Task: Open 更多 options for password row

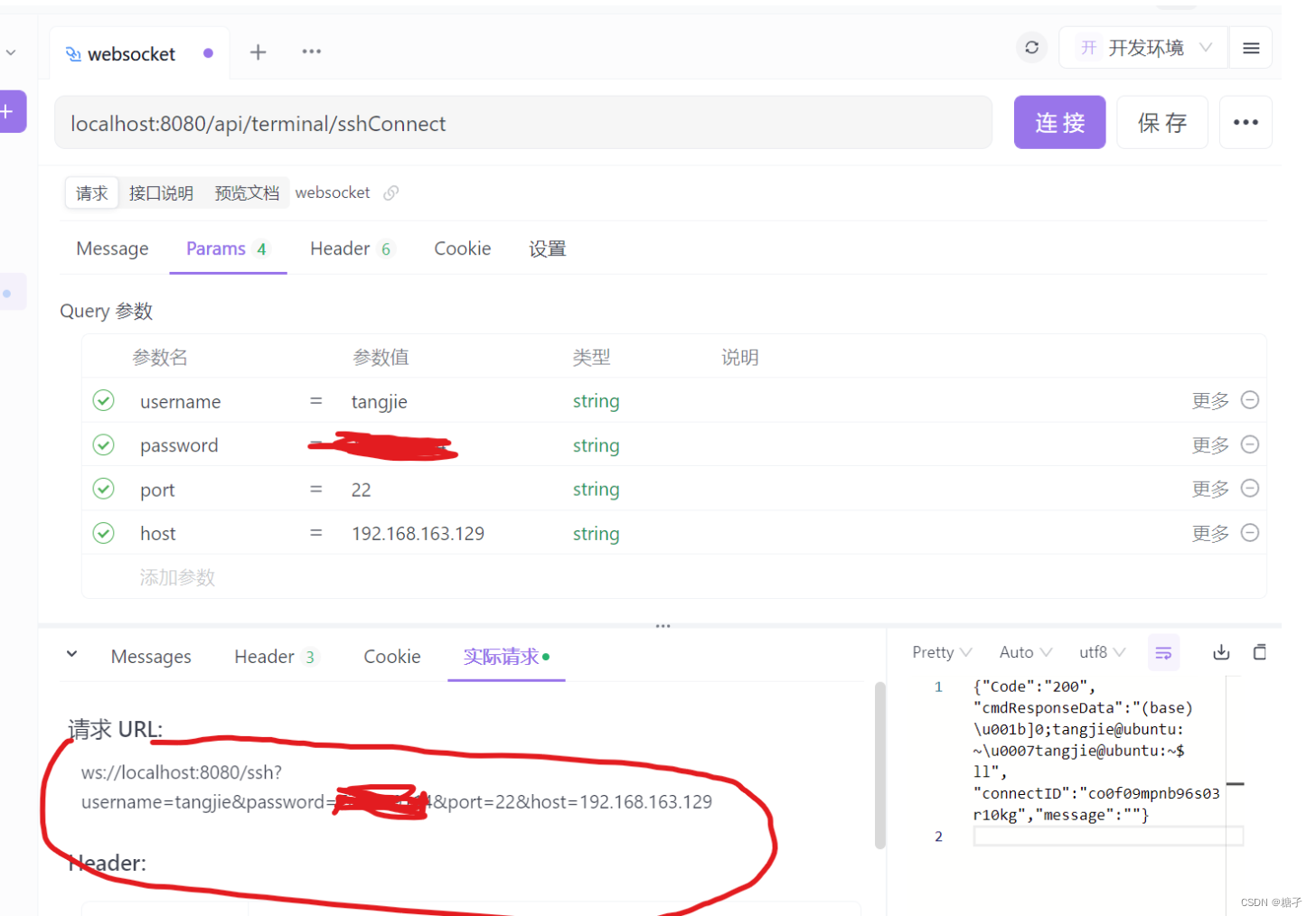Action: [1210, 445]
